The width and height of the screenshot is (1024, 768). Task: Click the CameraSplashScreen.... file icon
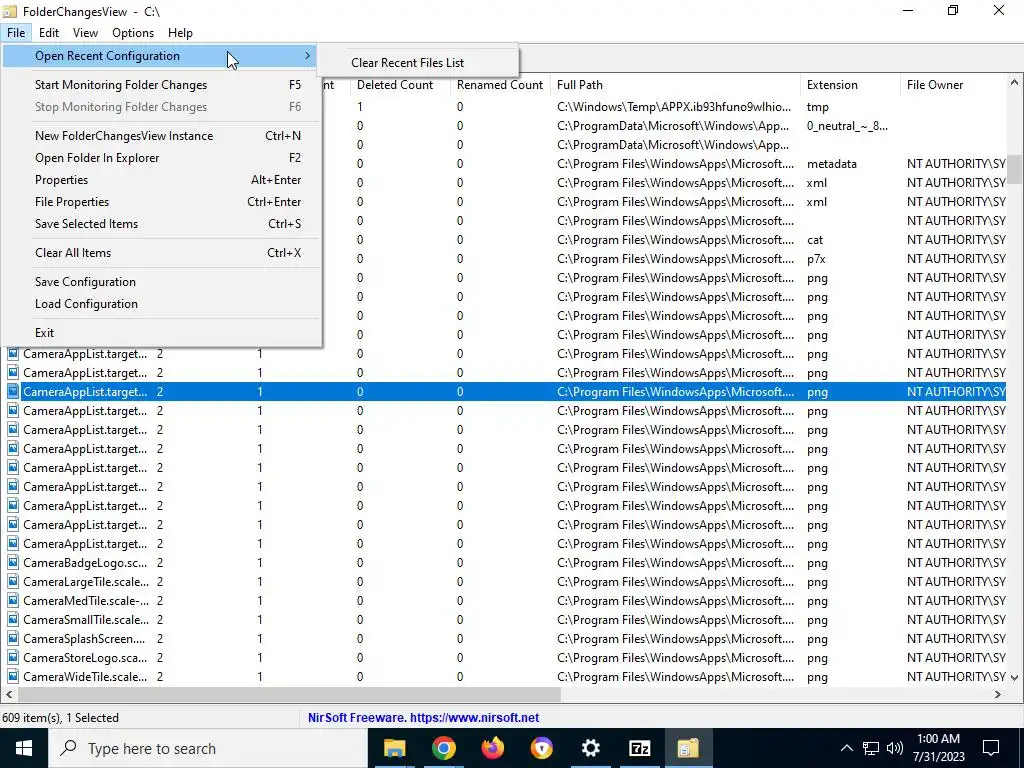(x=12, y=639)
